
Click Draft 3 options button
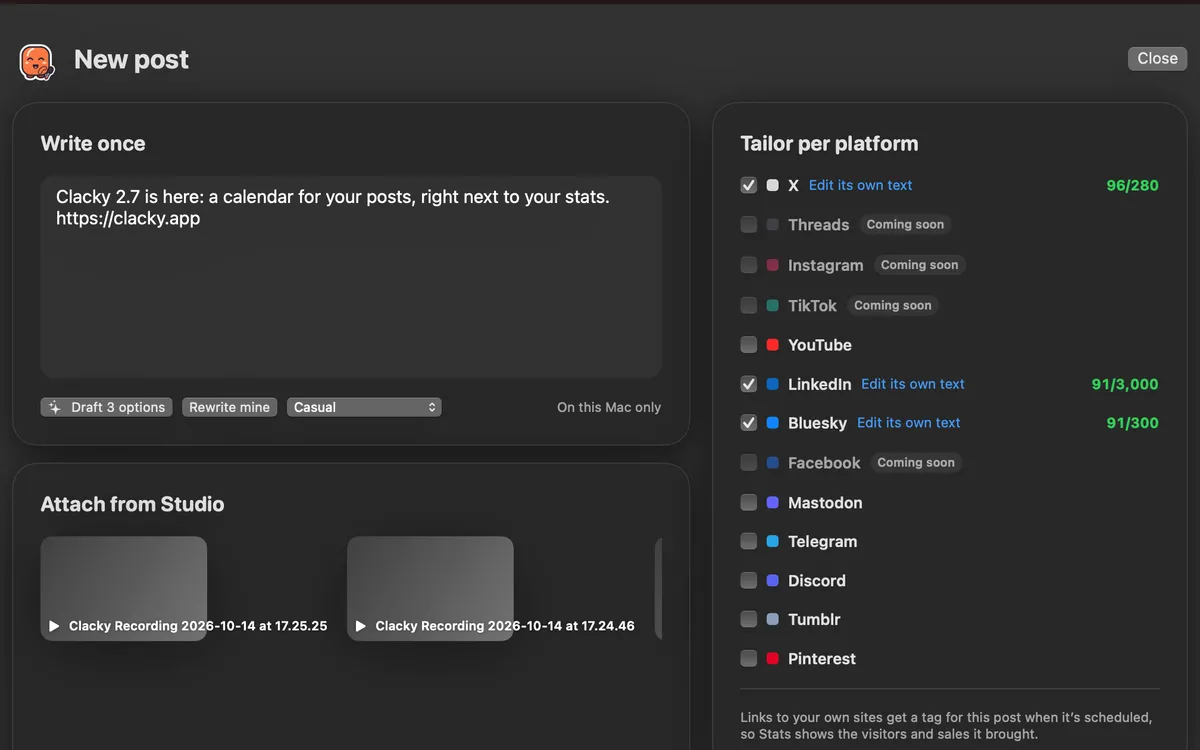tap(107, 407)
